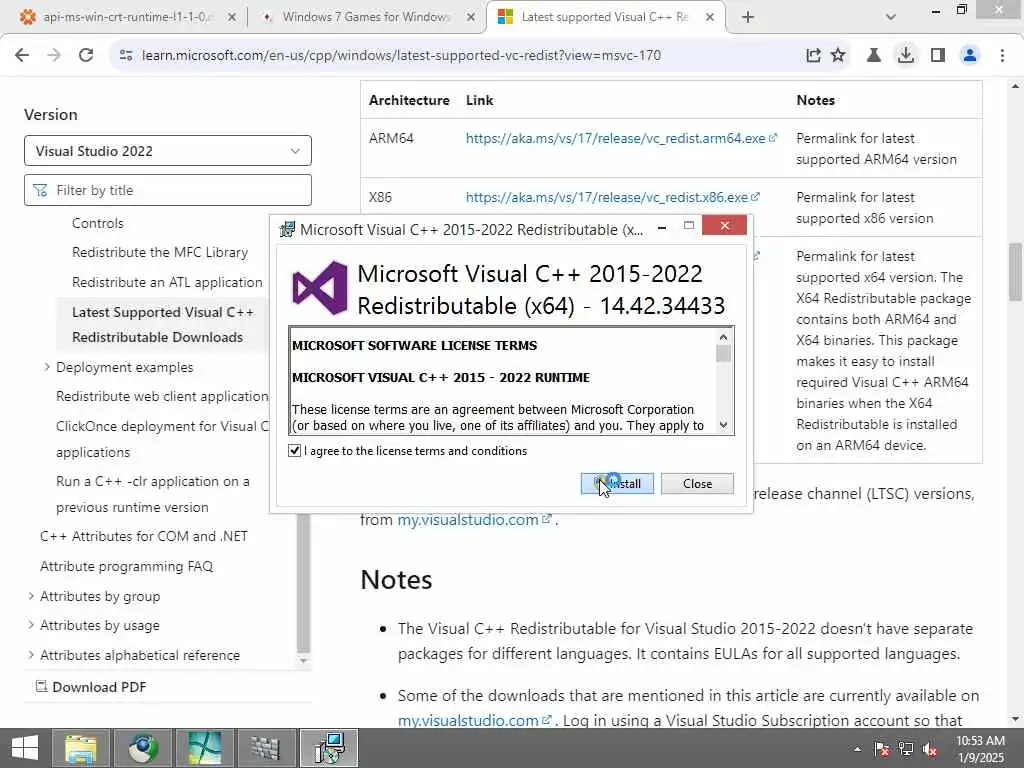Image resolution: width=1024 pixels, height=768 pixels.
Task: Click the share page icon
Action: [813, 56]
